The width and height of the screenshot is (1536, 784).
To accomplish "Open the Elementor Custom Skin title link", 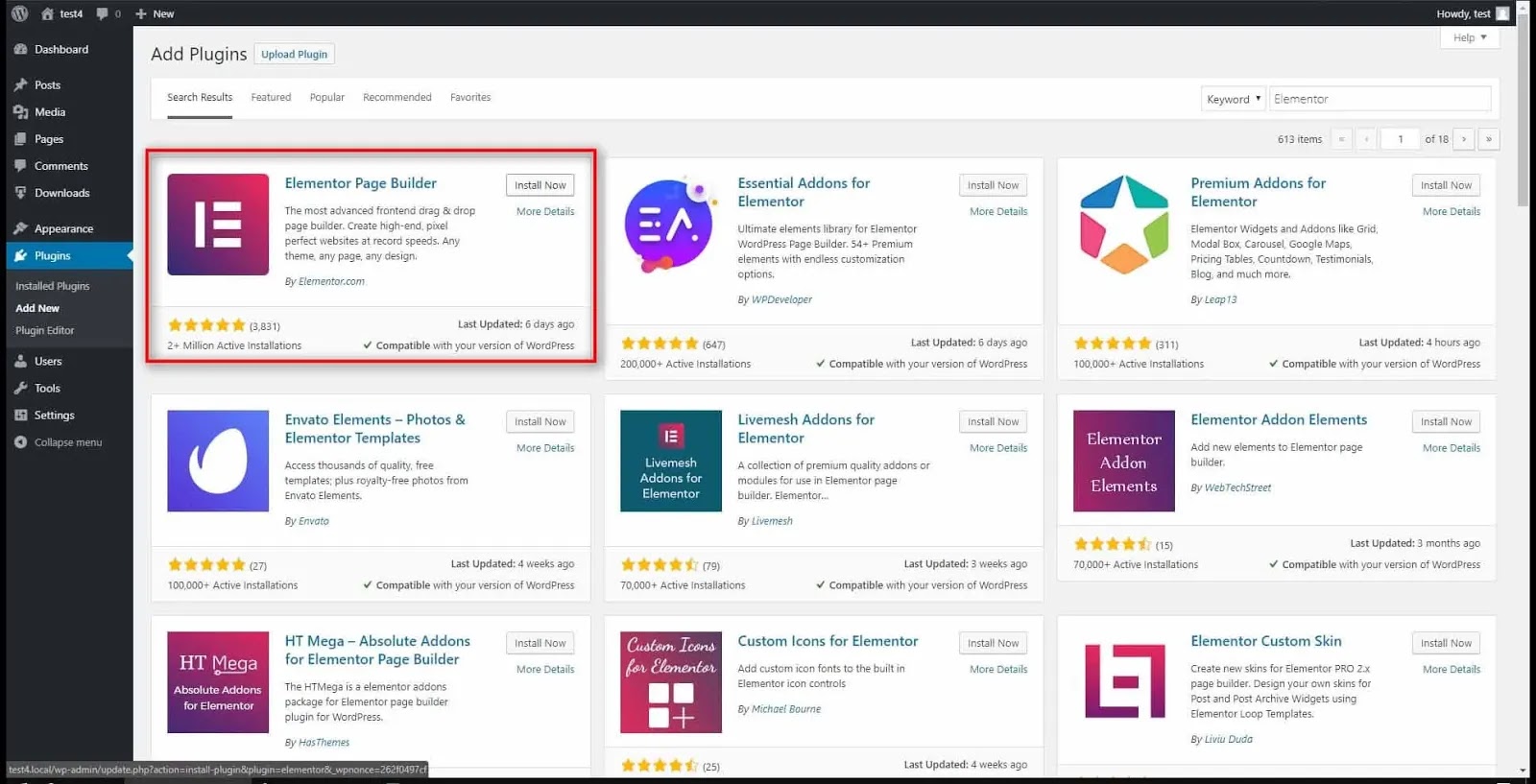I will tap(1266, 640).
